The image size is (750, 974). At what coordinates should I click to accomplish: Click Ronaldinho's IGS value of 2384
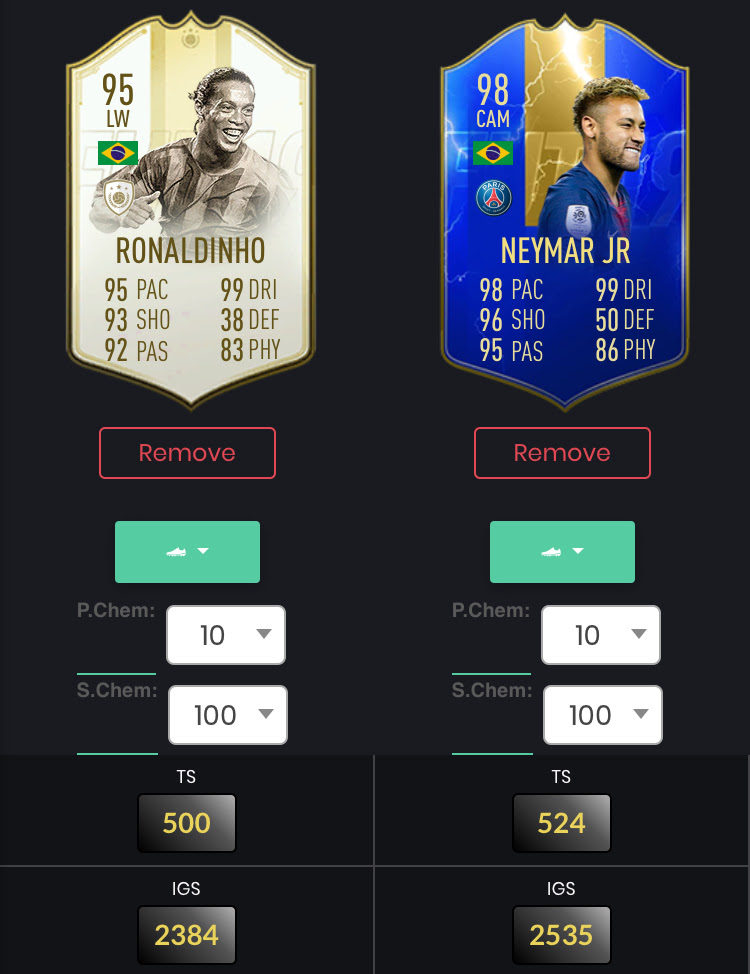point(186,935)
